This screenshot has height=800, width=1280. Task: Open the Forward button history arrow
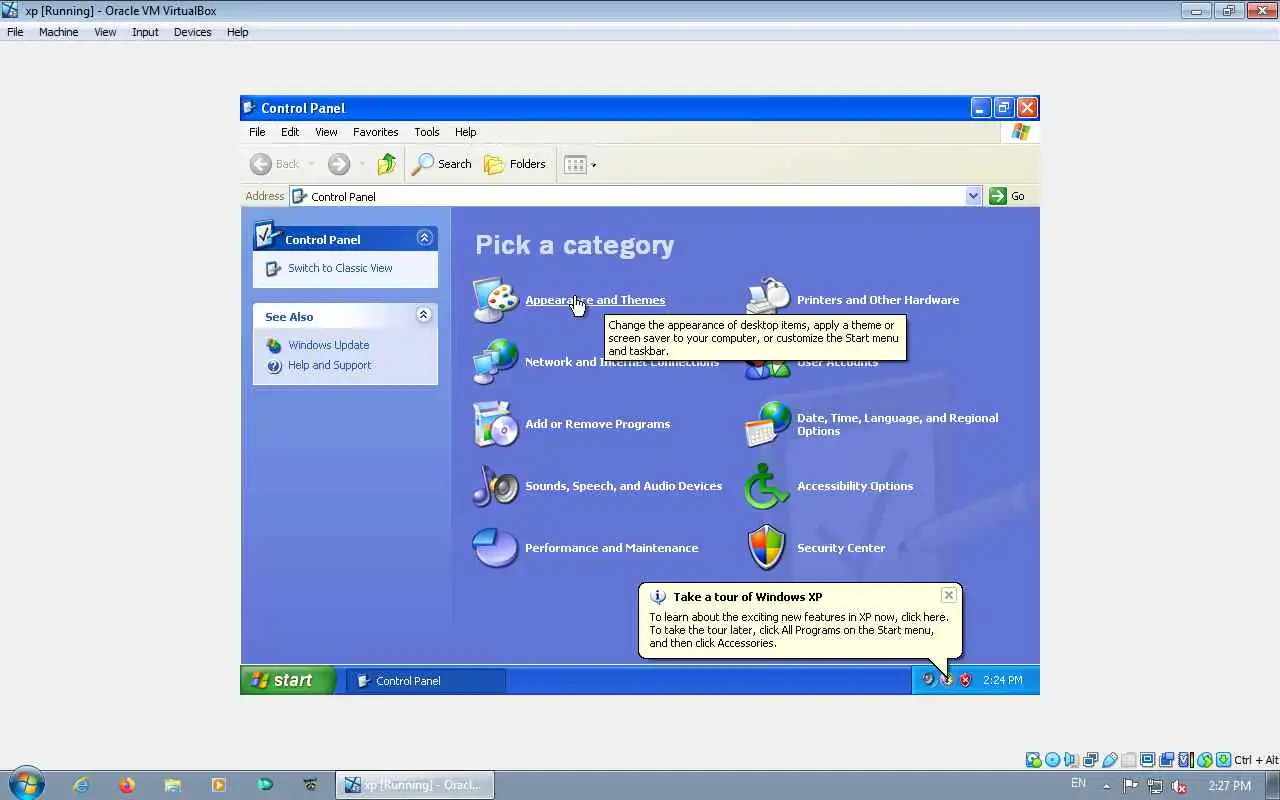click(x=361, y=164)
